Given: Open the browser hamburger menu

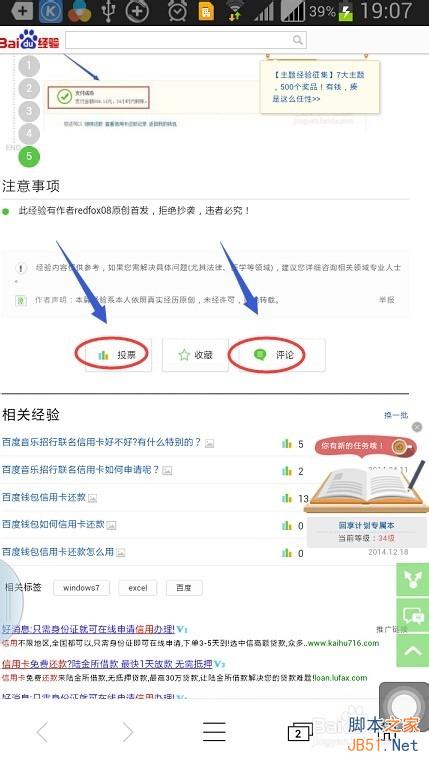Looking at the screenshot, I should coord(214,732).
